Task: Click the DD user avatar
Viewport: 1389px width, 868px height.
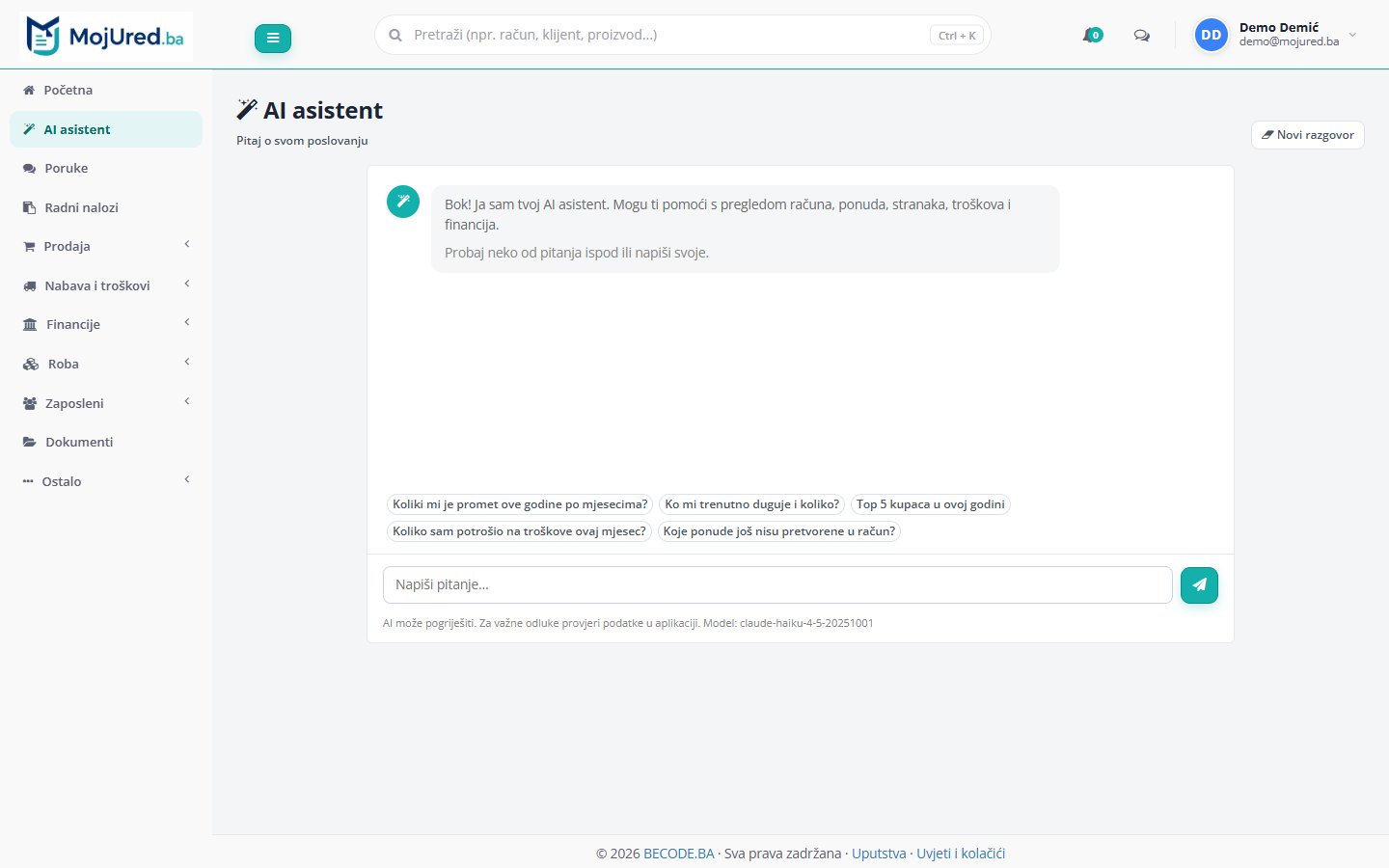Action: click(1212, 35)
